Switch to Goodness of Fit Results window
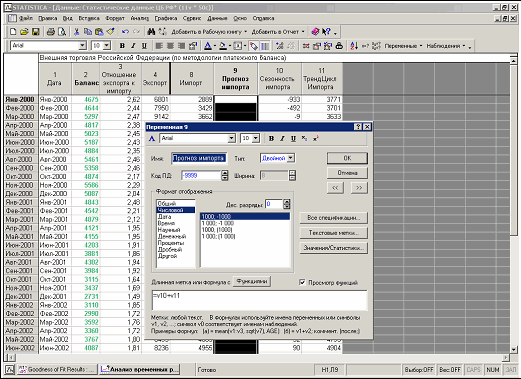Image resolution: width=521 pixels, height=379 pixels. [57, 369]
